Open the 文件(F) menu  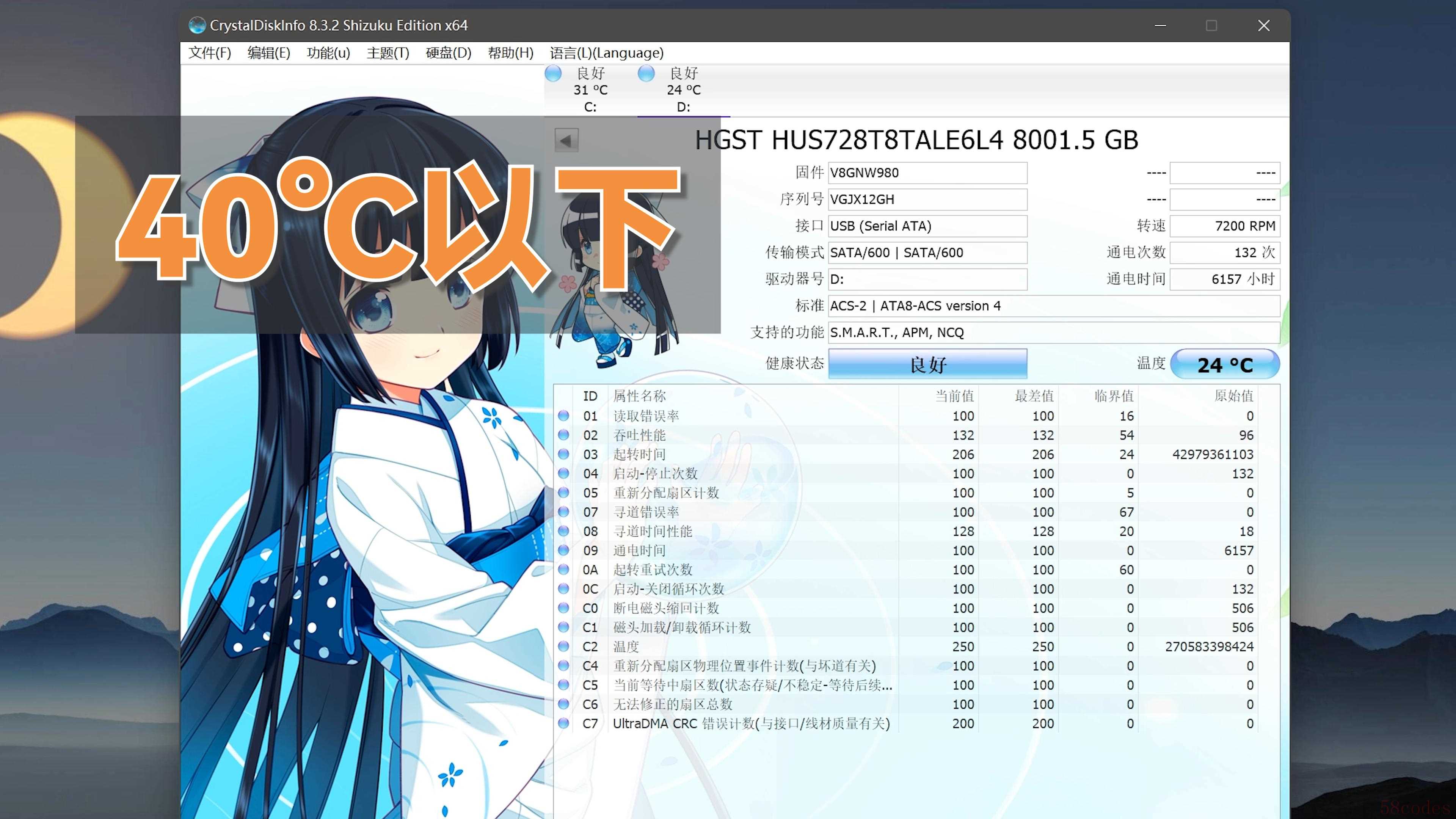(x=210, y=53)
